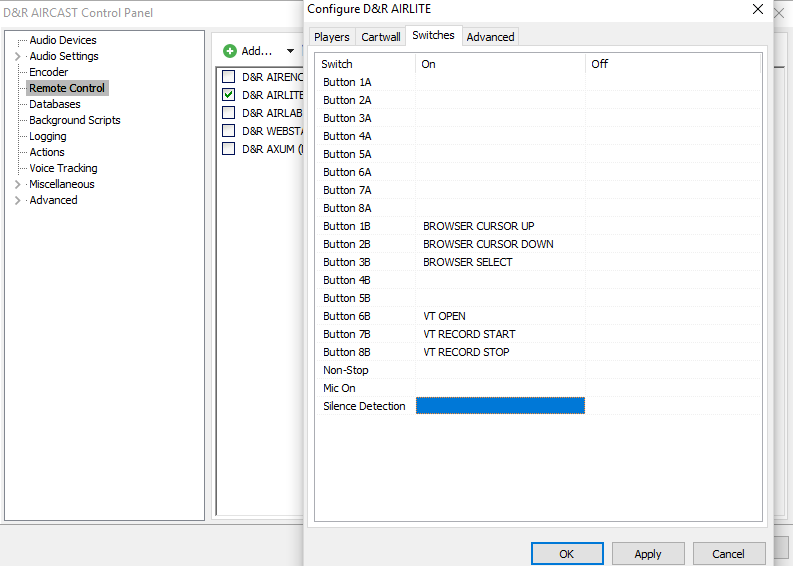Click the Apply button

coord(648,553)
